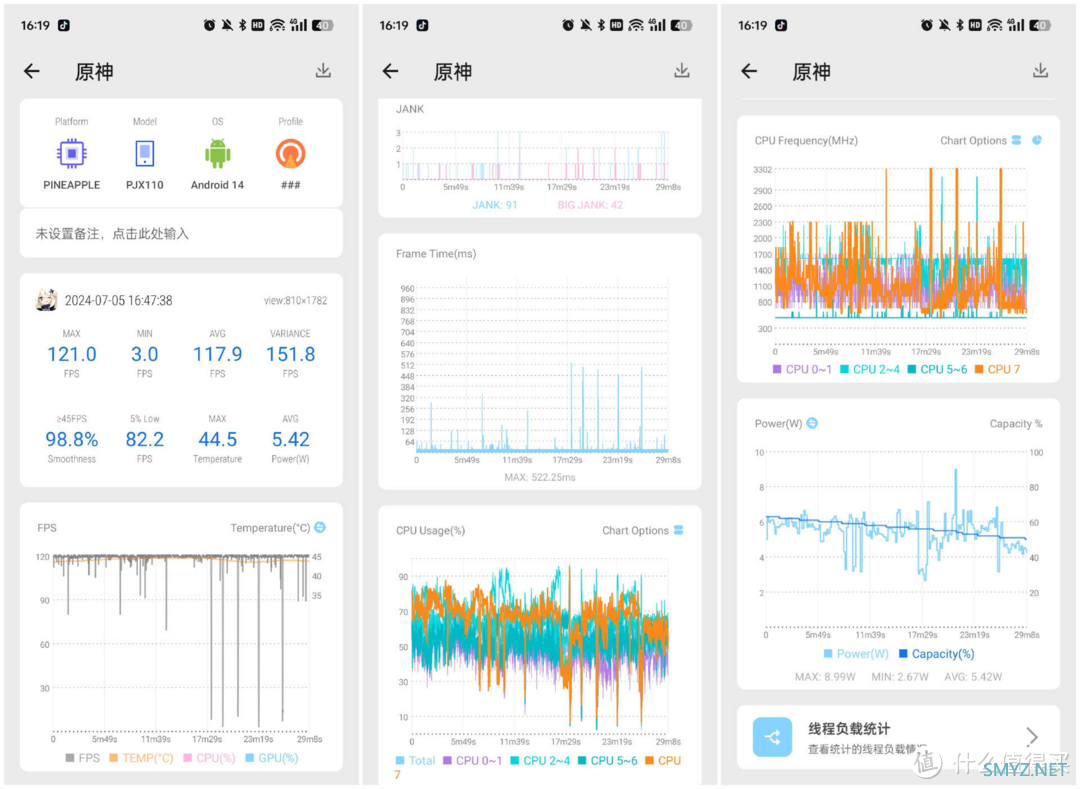The width and height of the screenshot is (1080, 789).
Task: Select the MAX: 8.99W power text
Action: tap(825, 677)
